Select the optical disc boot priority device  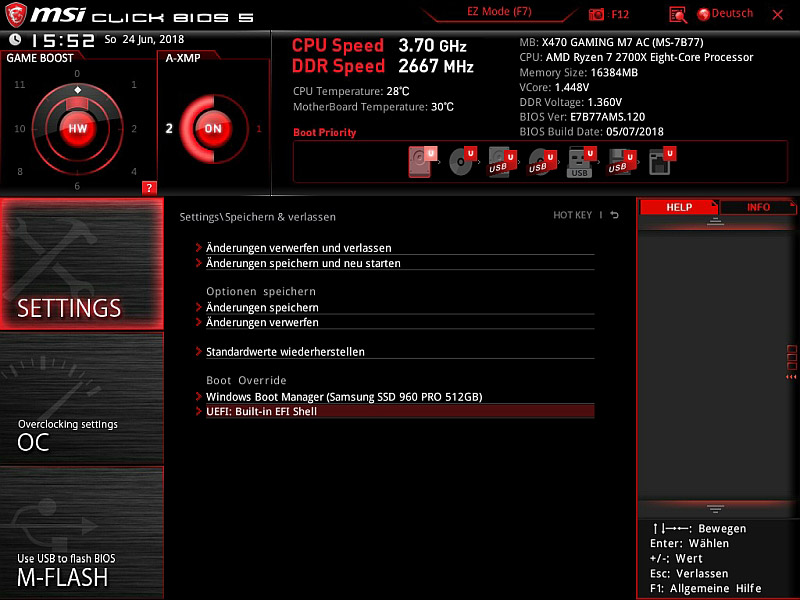[462, 162]
